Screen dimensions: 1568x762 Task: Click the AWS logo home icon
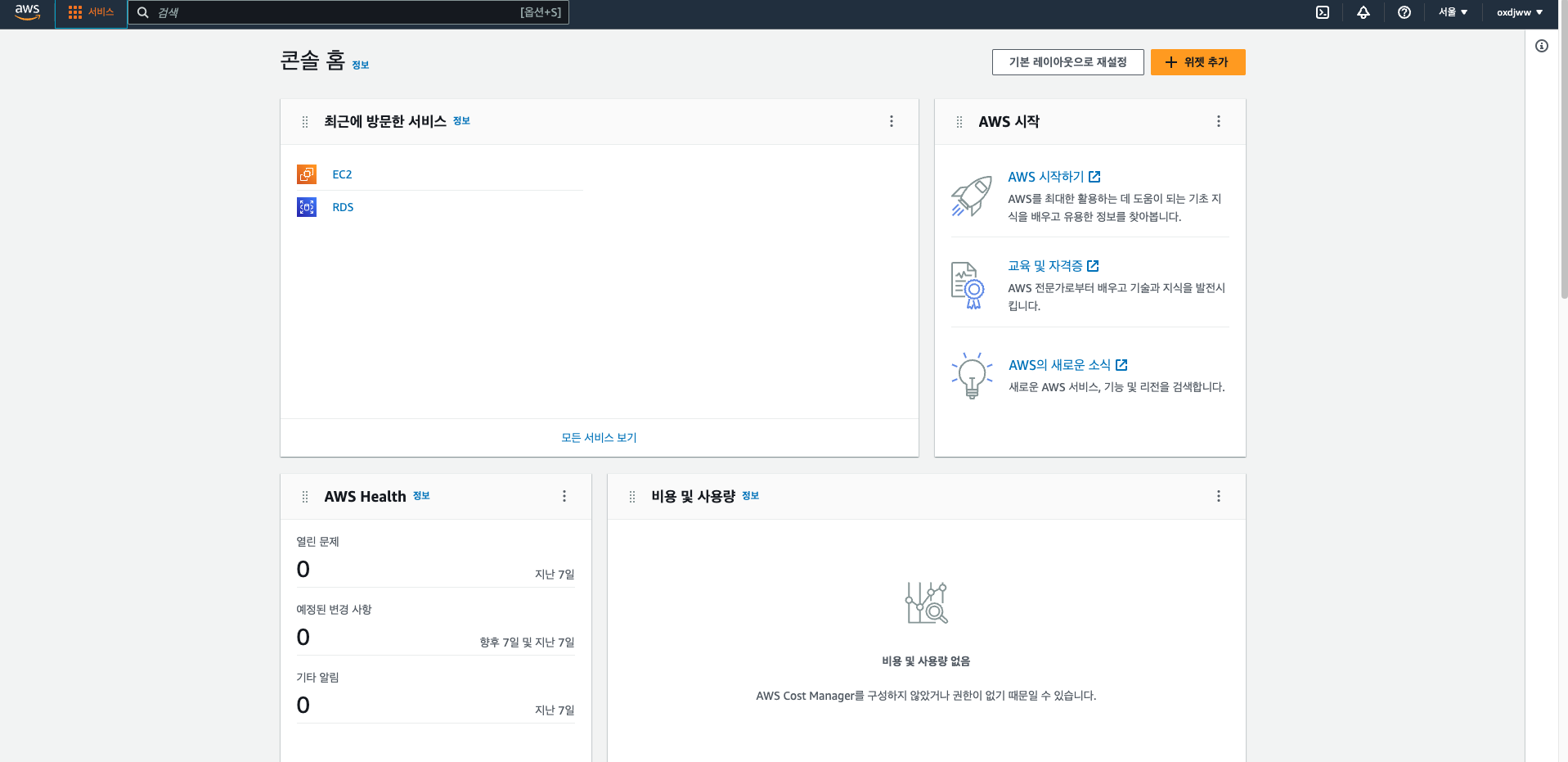[x=27, y=12]
